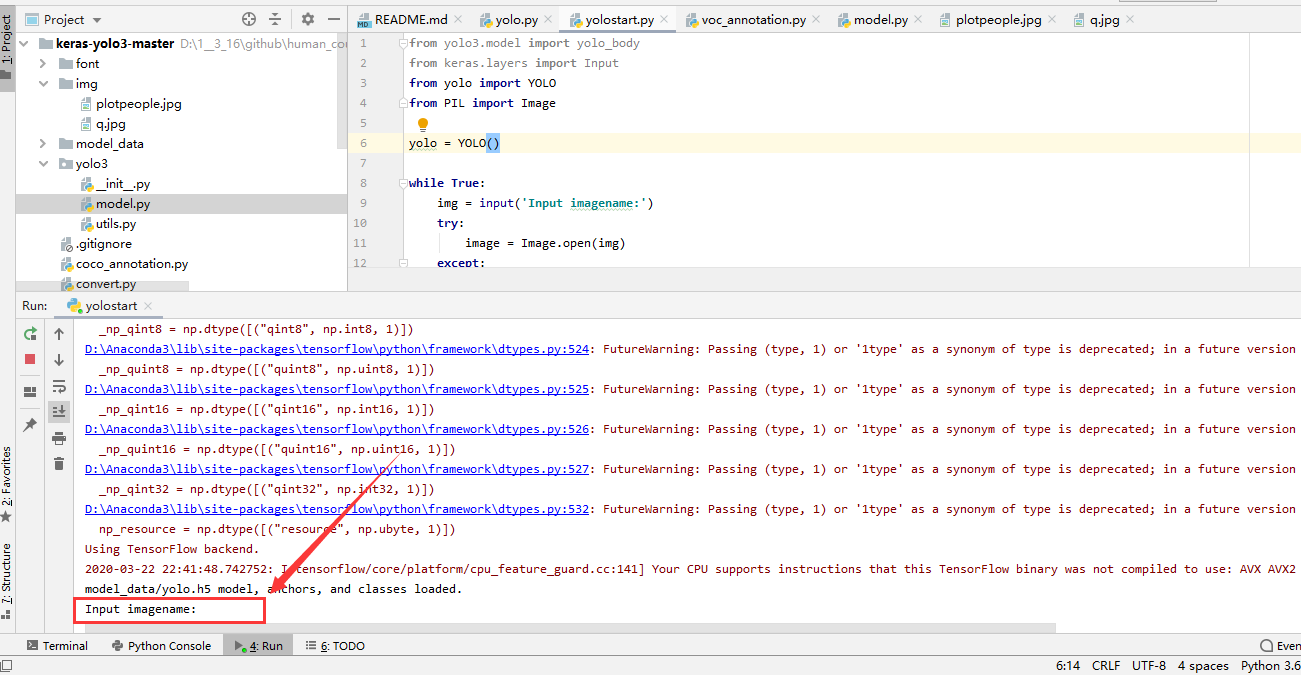Clear all console output with the trash icon

pos(59,463)
